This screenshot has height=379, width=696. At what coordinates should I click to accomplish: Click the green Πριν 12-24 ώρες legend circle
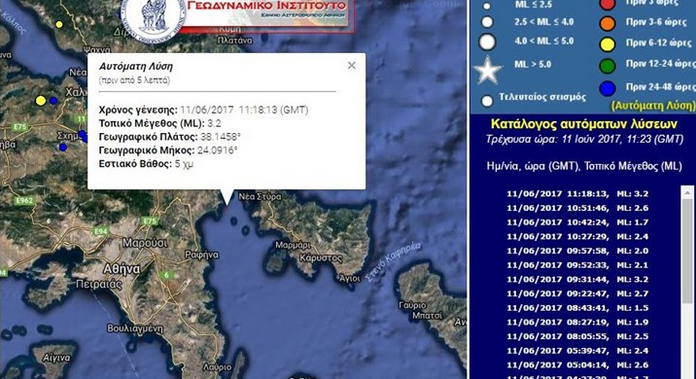click(607, 66)
